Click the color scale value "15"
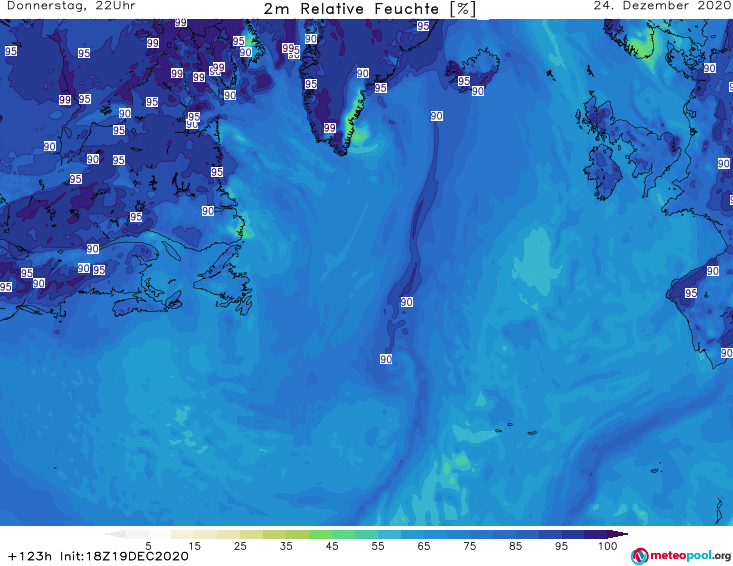Viewport: 733px width, 566px height. (194, 545)
